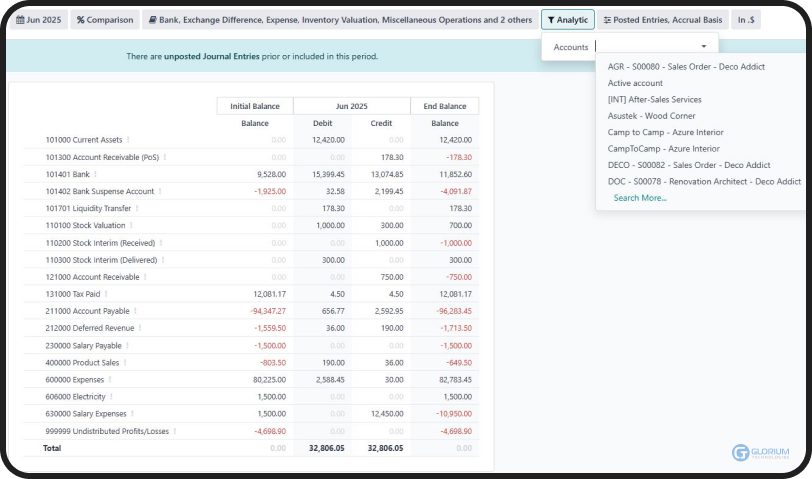Open options icon for 101000 Current Assets
This screenshot has height=479, width=812.
128,140
